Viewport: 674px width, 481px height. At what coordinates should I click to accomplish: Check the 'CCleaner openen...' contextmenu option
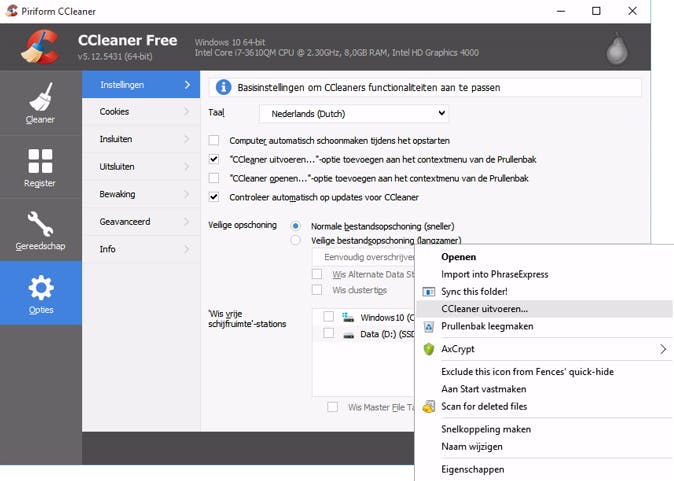[x=214, y=178]
